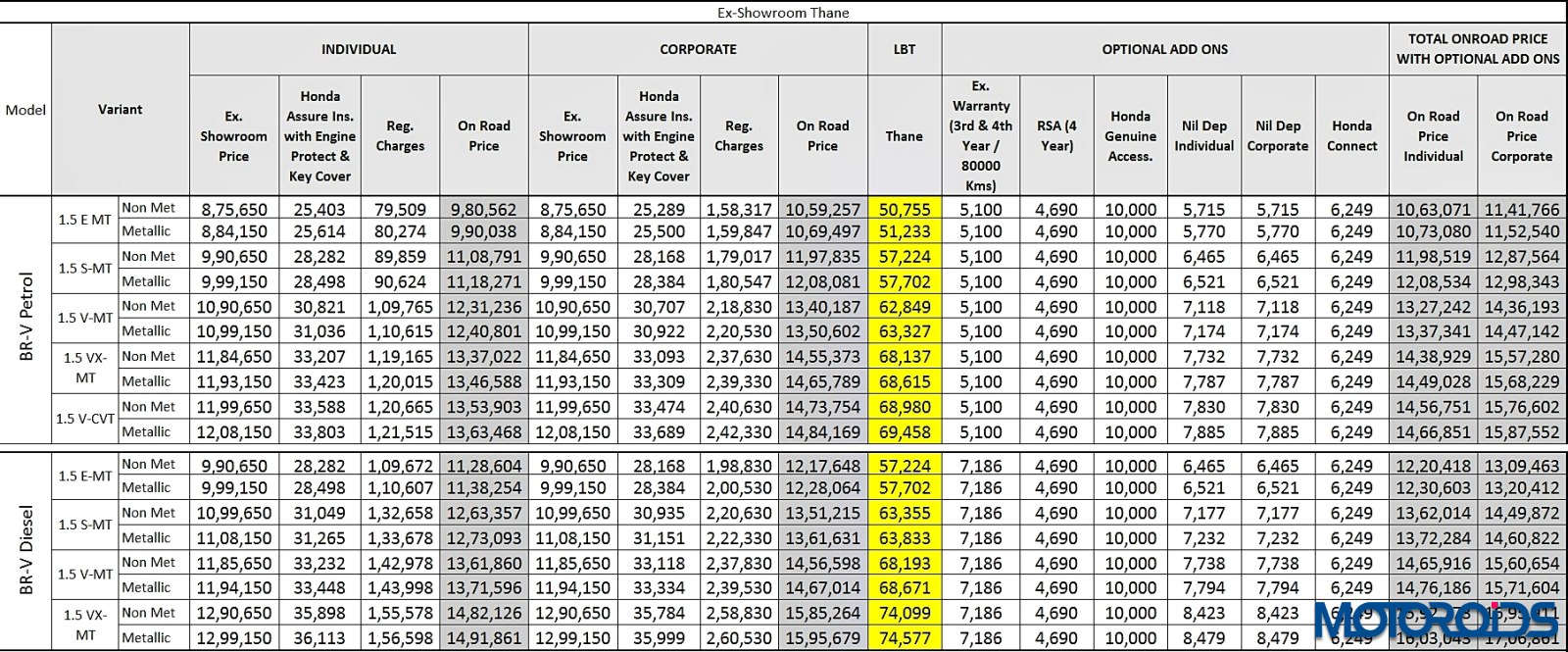Select the CORPORATE column group header
This screenshot has height=652, width=1568.
click(x=698, y=49)
